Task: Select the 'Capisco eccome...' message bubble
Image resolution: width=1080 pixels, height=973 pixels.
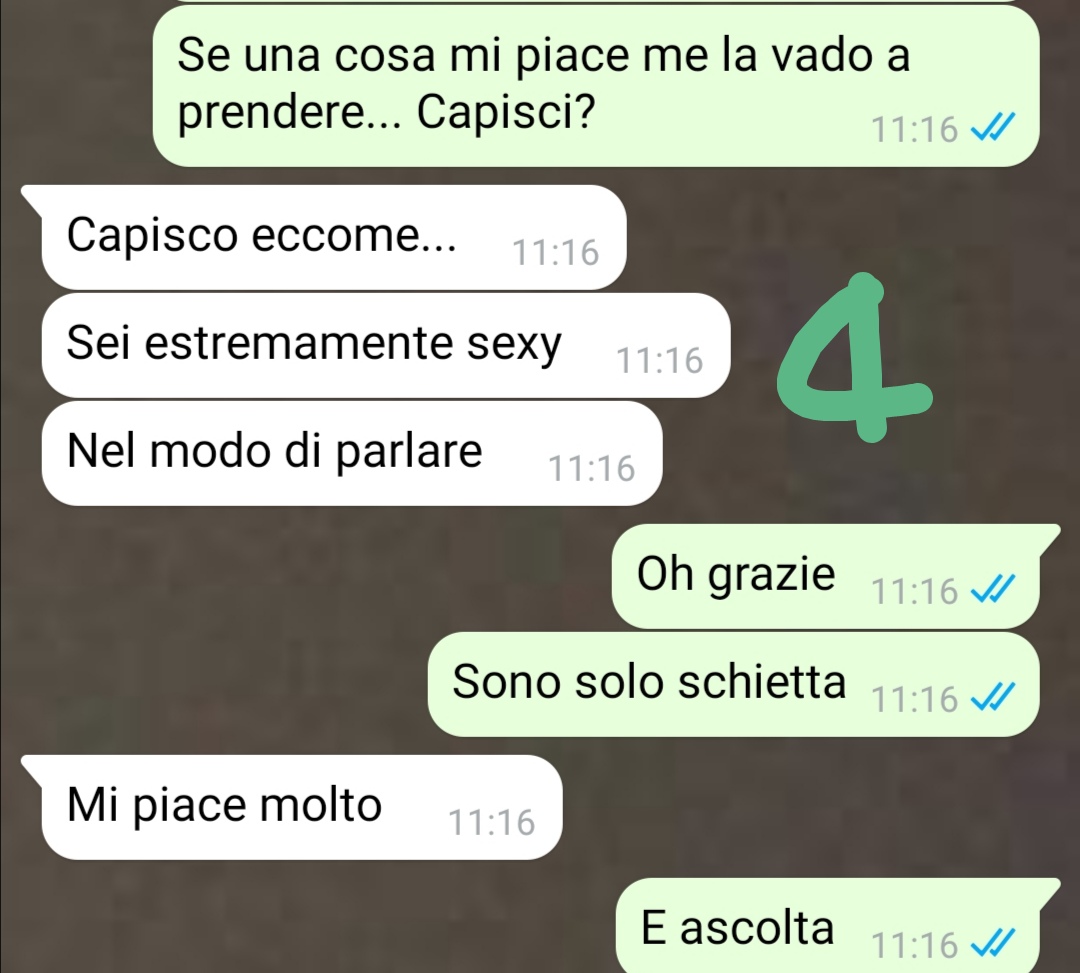Action: point(334,237)
